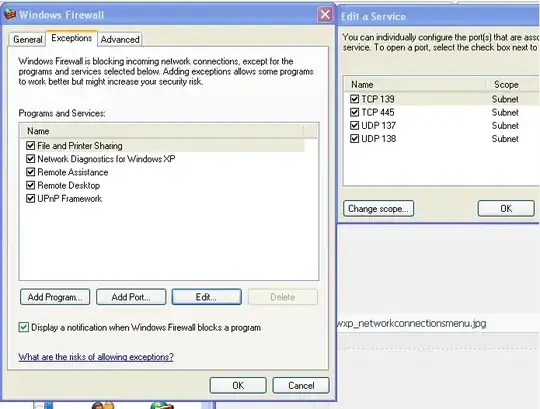Viewport: 540px width, 409px height.
Task: Click the Windows Firewall title bar icon
Action: coord(10,14)
